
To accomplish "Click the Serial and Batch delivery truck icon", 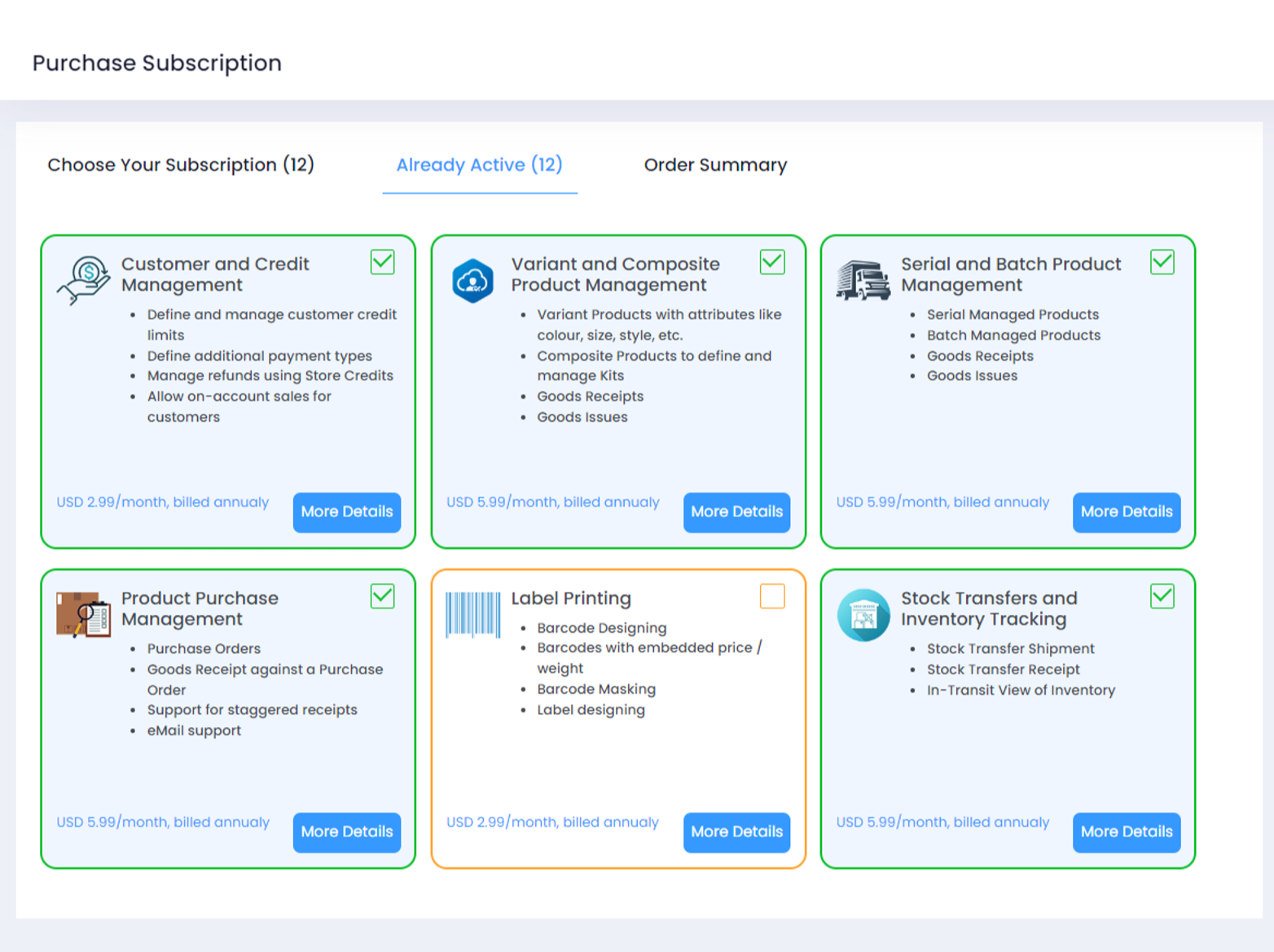I will coord(863,280).
